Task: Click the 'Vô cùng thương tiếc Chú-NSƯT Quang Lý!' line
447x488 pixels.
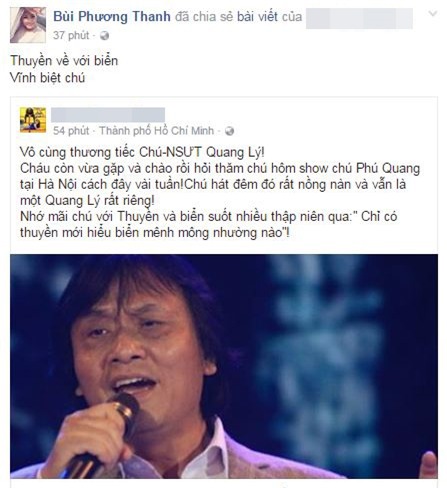Action: 142,152
